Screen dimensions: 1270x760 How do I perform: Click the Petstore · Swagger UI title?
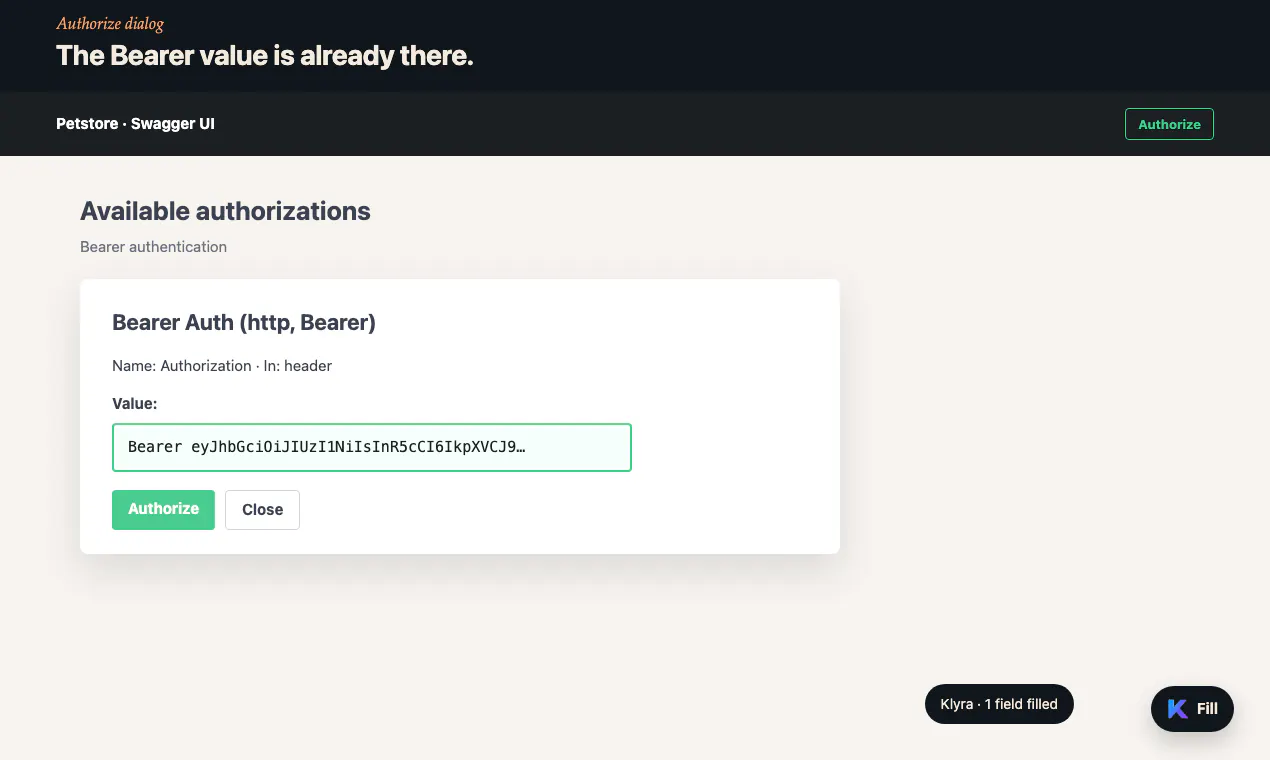pyautogui.click(x=135, y=124)
